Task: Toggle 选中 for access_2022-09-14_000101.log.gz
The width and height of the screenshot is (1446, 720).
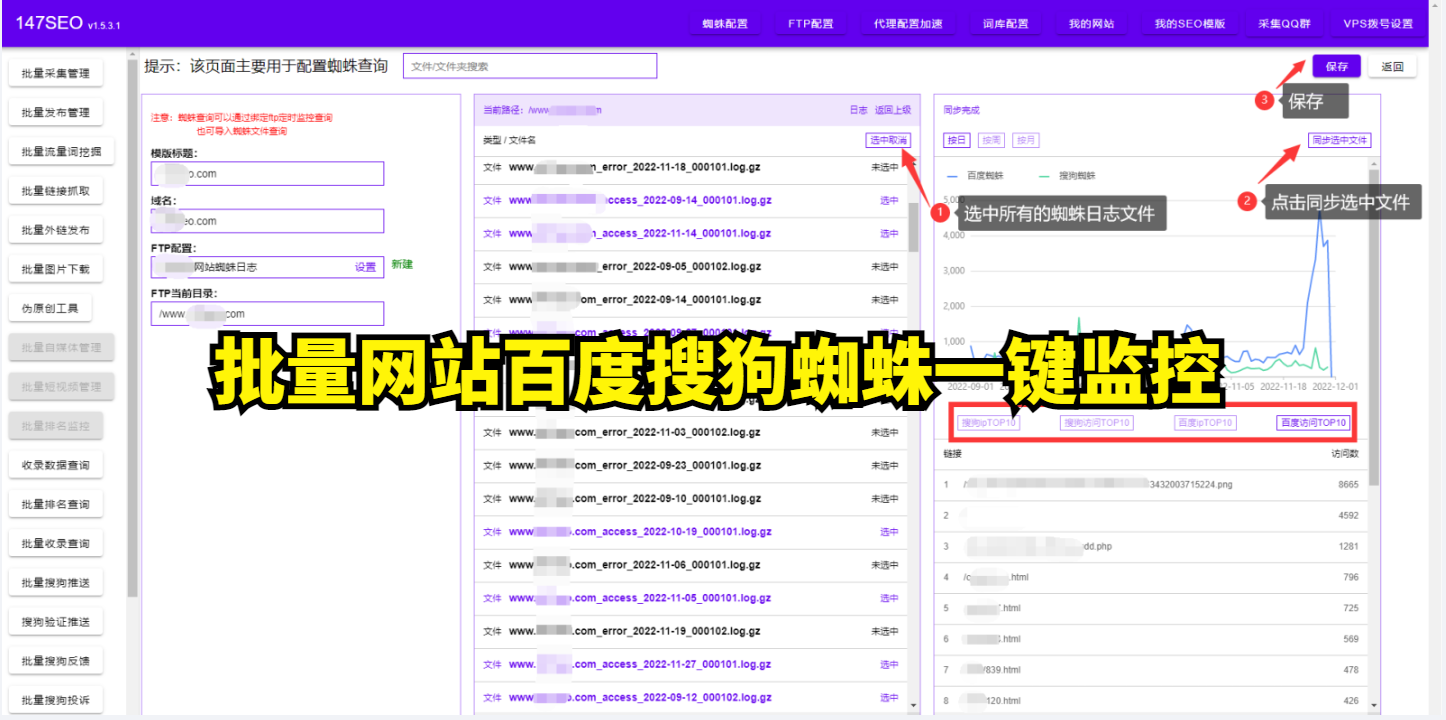Action: [x=889, y=200]
